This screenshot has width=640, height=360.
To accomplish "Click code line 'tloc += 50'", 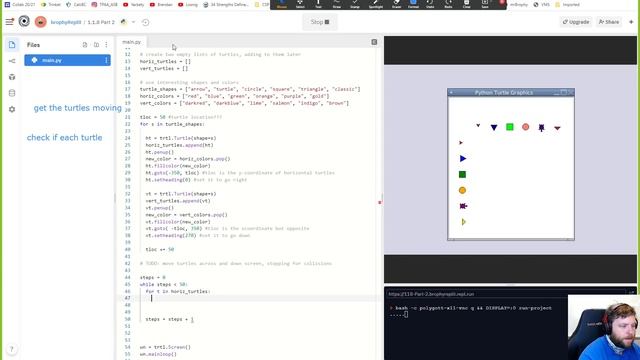I will pos(160,249).
